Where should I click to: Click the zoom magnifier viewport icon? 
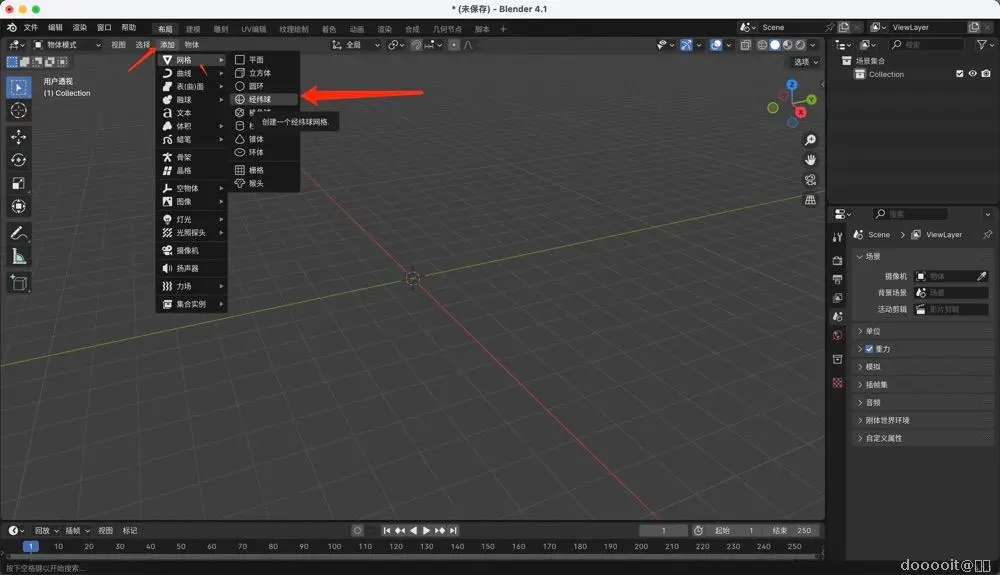tap(810, 140)
